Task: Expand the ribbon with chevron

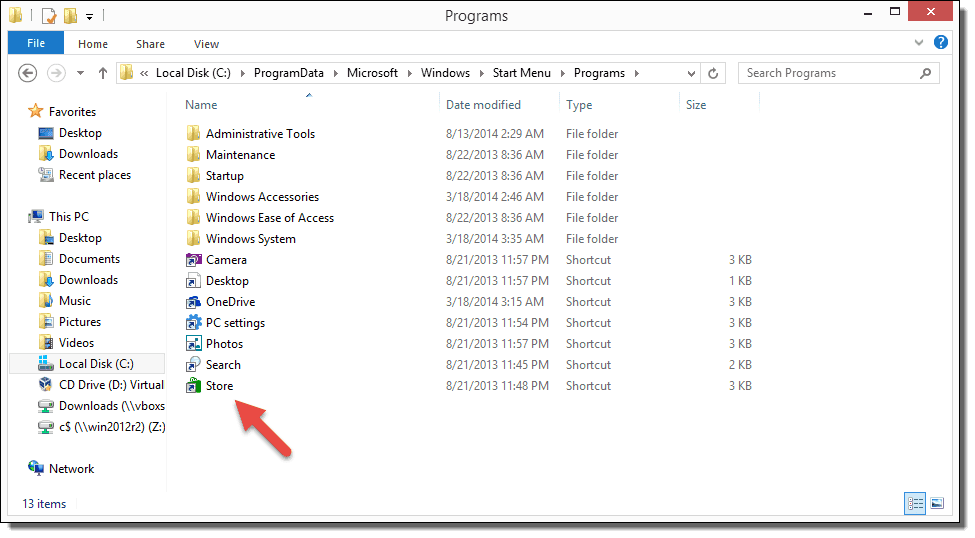Action: click(x=918, y=43)
